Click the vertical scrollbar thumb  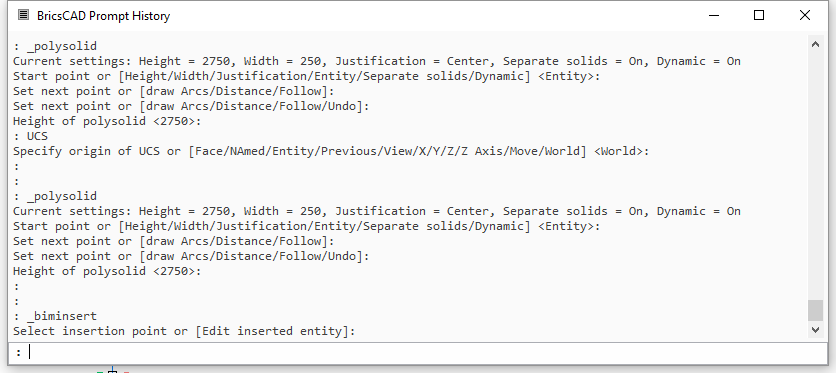[x=815, y=311]
